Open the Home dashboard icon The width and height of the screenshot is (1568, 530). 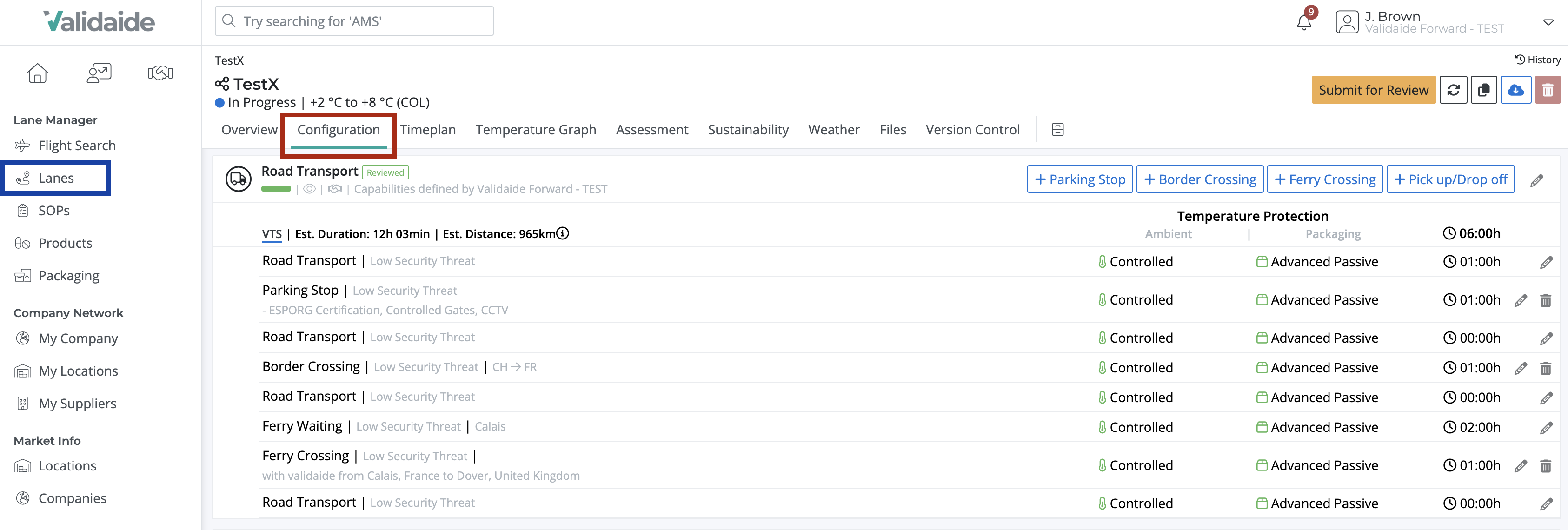point(37,73)
